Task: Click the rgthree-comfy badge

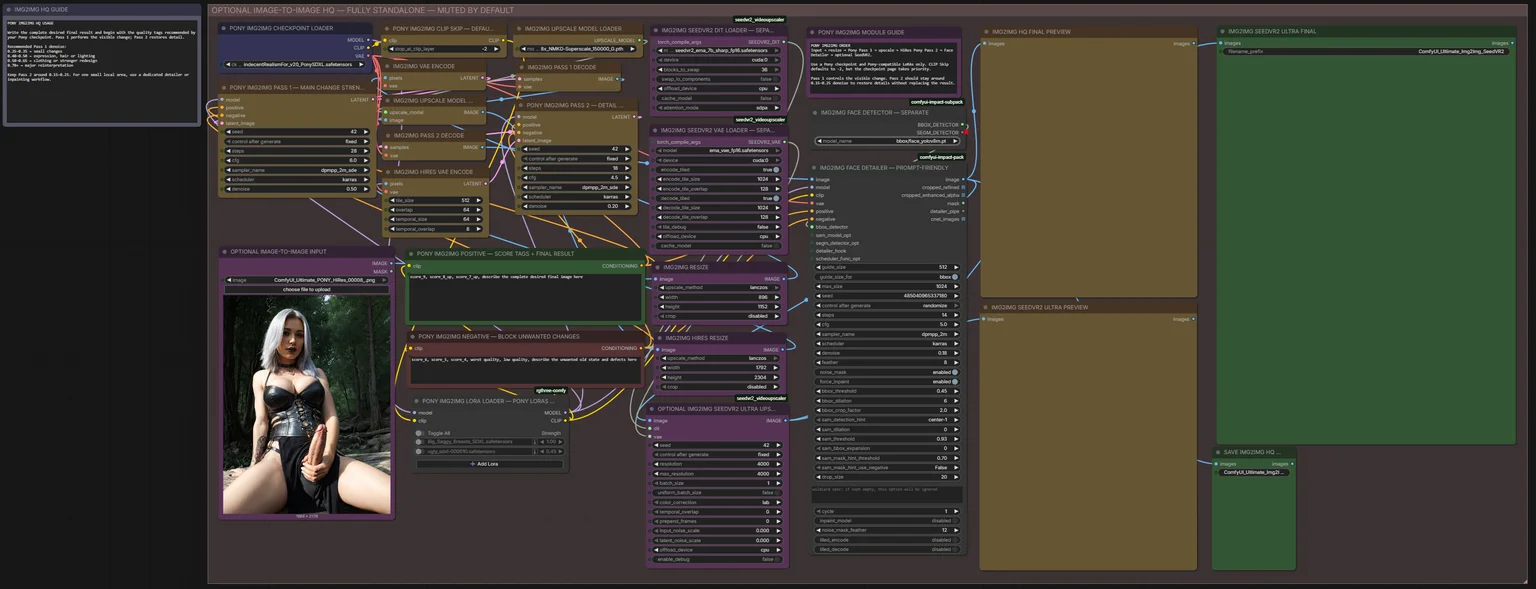Action: [x=551, y=390]
